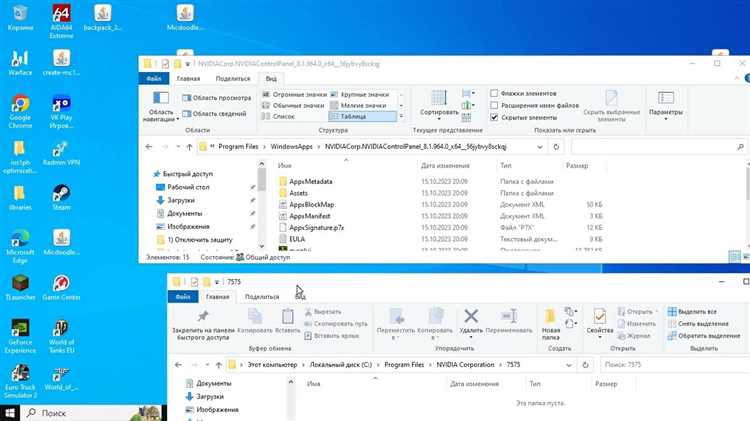Open Google Chrome desktop shortcut
750x421 pixels.
coord(20,111)
